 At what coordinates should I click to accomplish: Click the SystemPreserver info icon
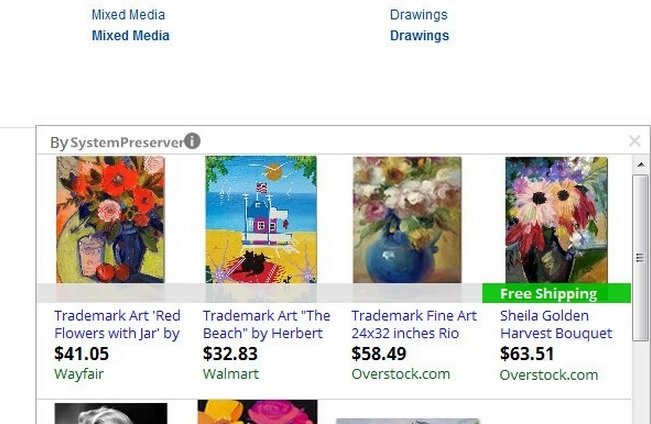[192, 141]
